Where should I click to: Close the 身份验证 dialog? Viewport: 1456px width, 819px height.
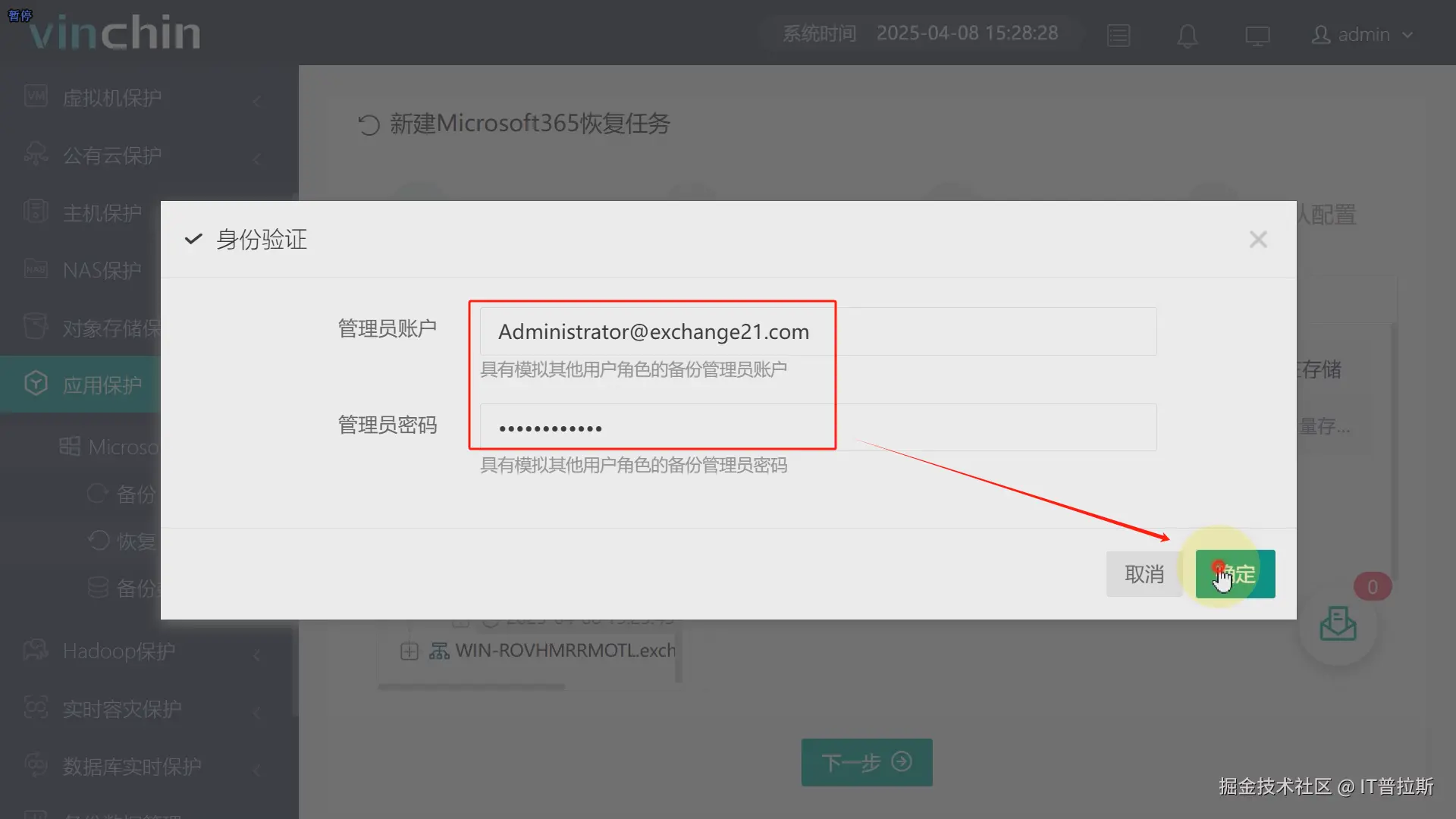(1258, 240)
